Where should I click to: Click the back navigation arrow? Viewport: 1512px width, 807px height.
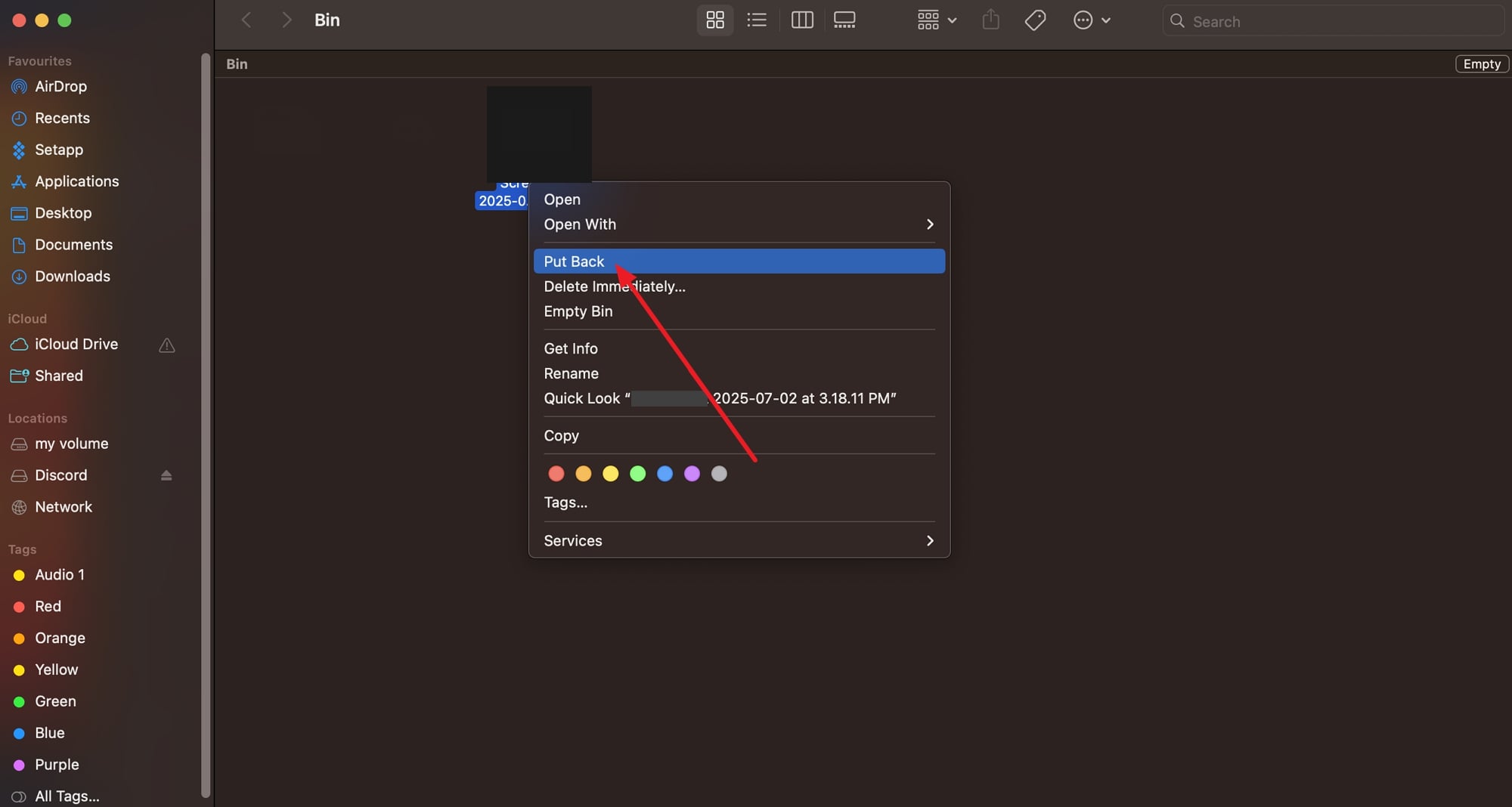[246, 20]
